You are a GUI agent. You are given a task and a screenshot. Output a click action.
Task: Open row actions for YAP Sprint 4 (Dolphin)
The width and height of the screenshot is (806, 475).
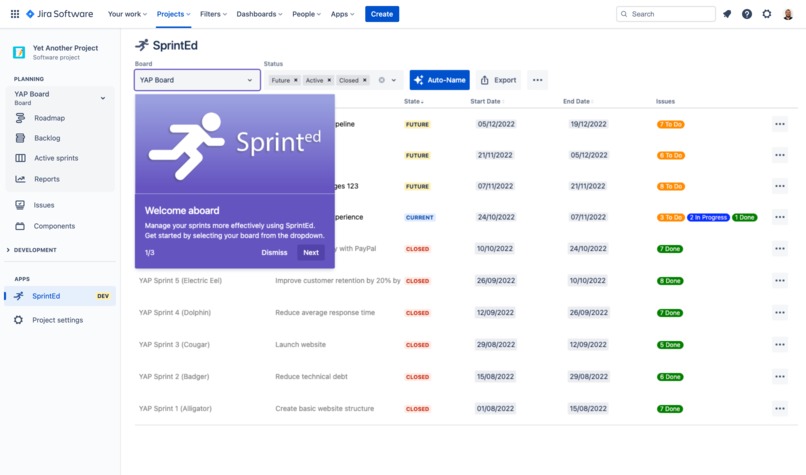(780, 312)
